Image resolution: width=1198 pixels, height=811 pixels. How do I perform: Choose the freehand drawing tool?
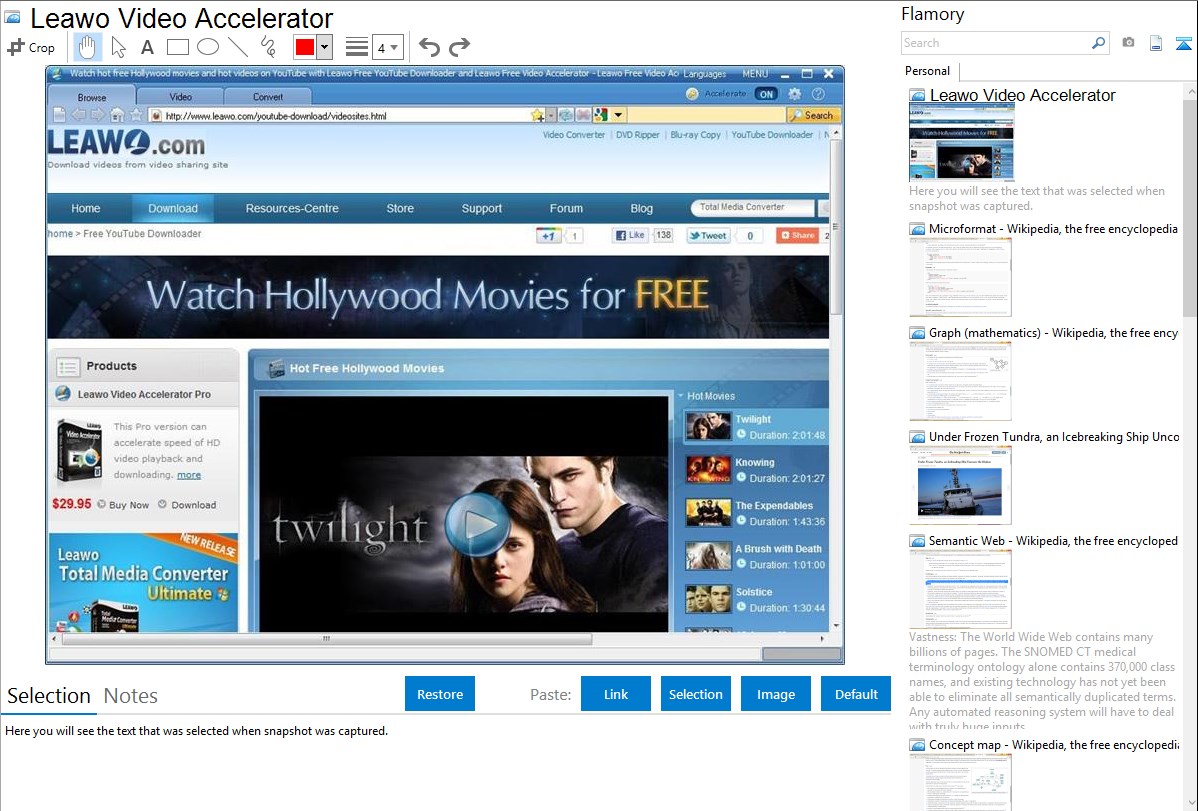[268, 47]
